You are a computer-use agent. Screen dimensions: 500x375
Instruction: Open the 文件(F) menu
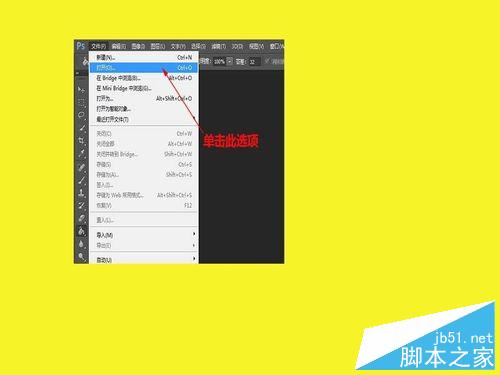(x=98, y=46)
